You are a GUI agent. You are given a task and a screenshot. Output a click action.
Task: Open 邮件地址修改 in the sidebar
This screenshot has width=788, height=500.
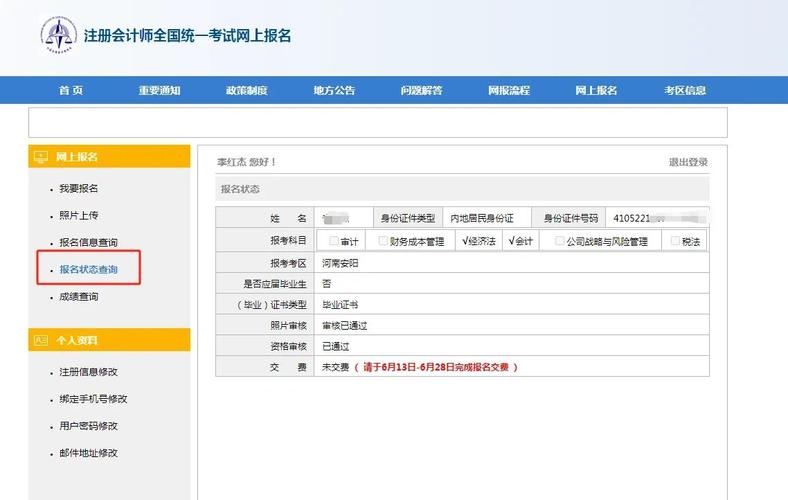pos(88,453)
